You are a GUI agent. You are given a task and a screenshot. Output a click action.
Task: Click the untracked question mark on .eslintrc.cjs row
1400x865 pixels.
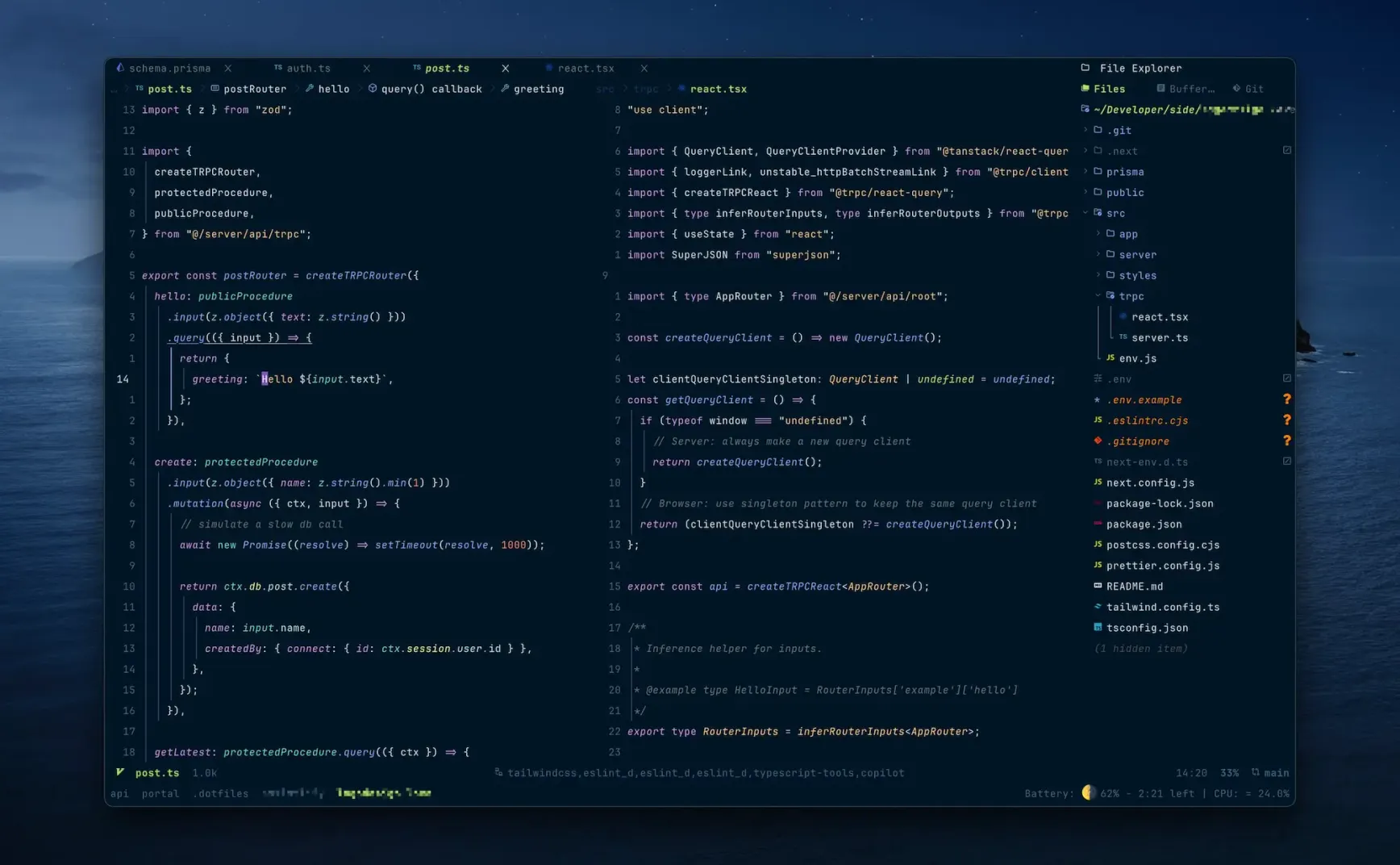[x=1286, y=420]
